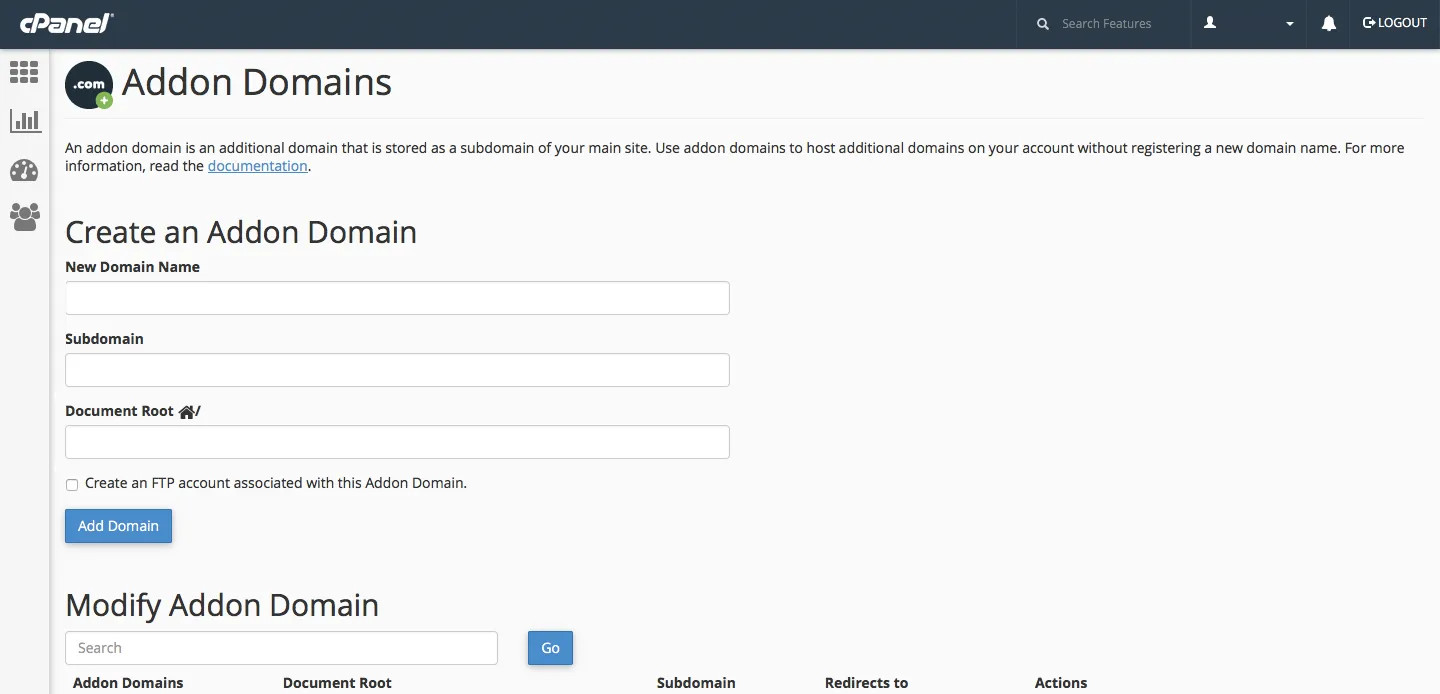Open the Dashboard gauge icon in sidebar
The image size is (1440, 694).
point(24,170)
